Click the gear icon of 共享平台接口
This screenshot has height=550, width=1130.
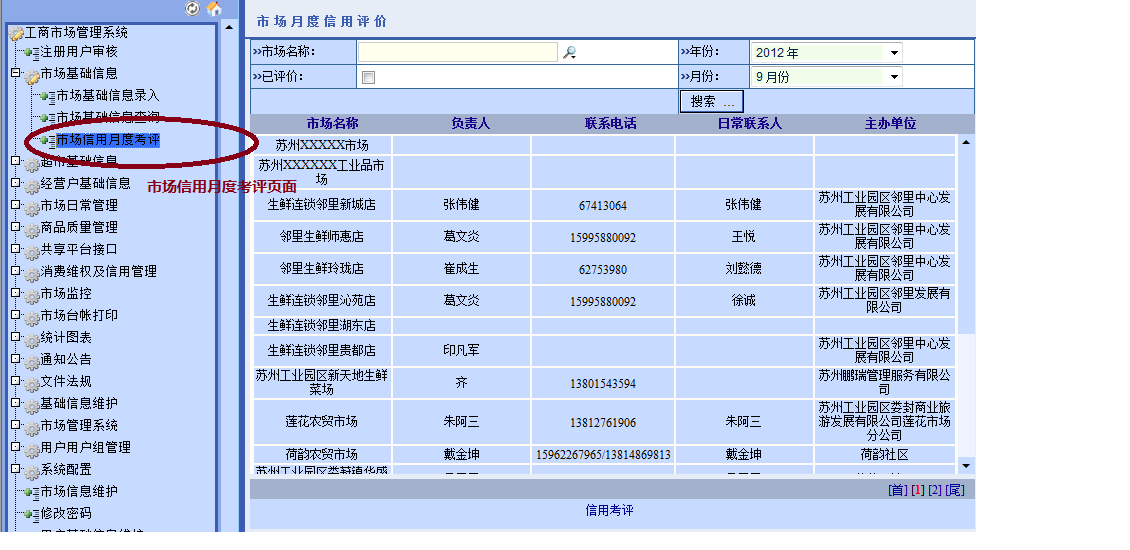[32, 251]
